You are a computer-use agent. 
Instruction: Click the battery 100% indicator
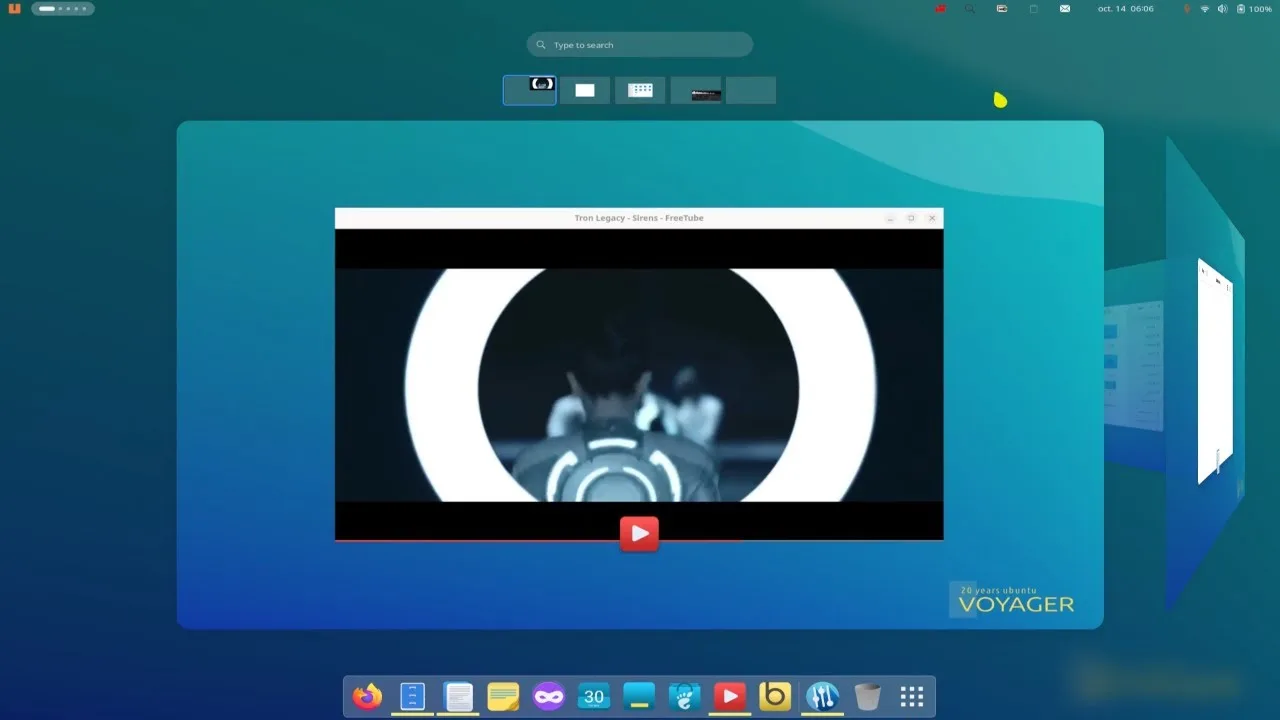(x=1255, y=8)
